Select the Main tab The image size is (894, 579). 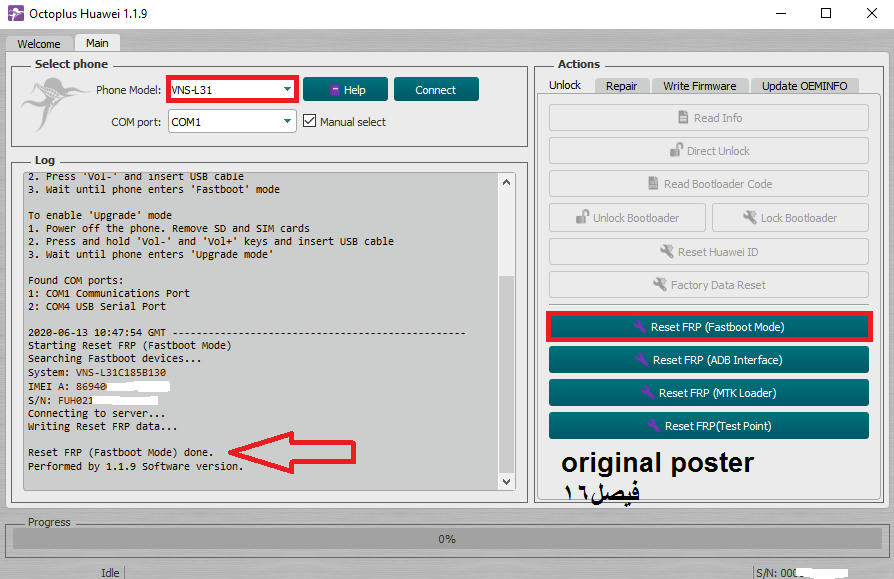point(97,43)
